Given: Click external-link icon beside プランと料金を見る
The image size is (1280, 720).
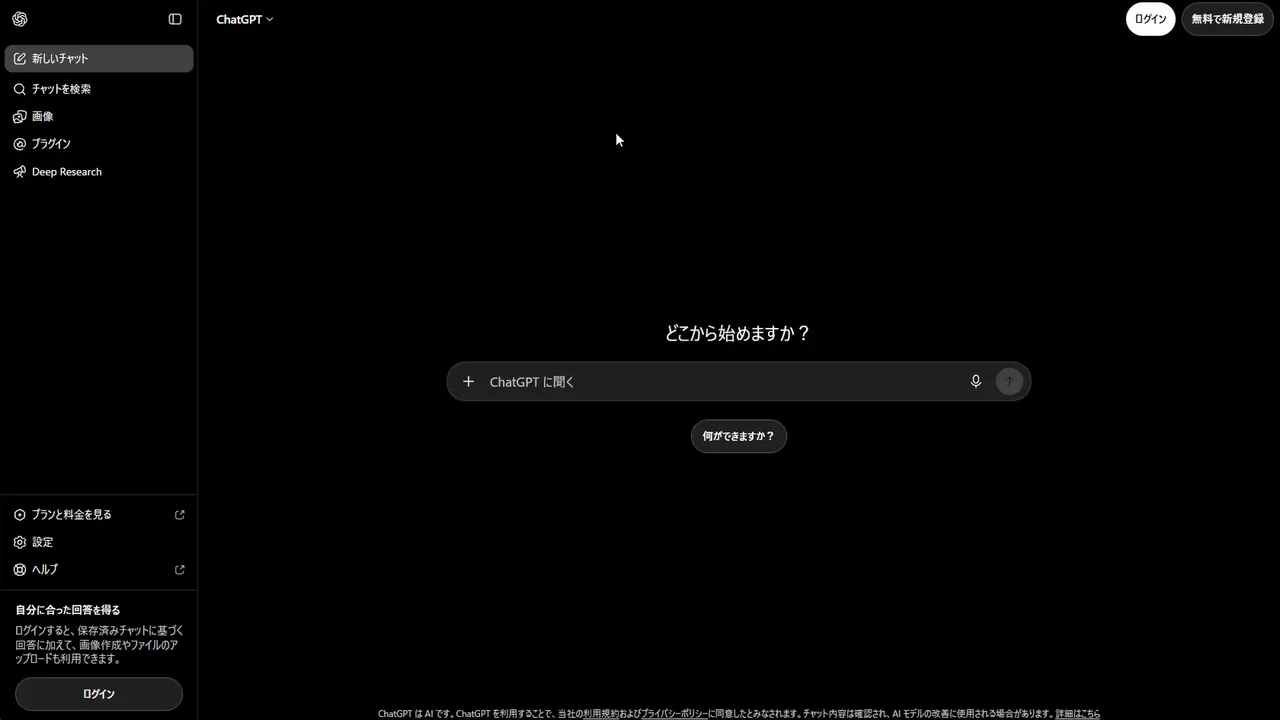Looking at the screenshot, I should [x=180, y=515].
